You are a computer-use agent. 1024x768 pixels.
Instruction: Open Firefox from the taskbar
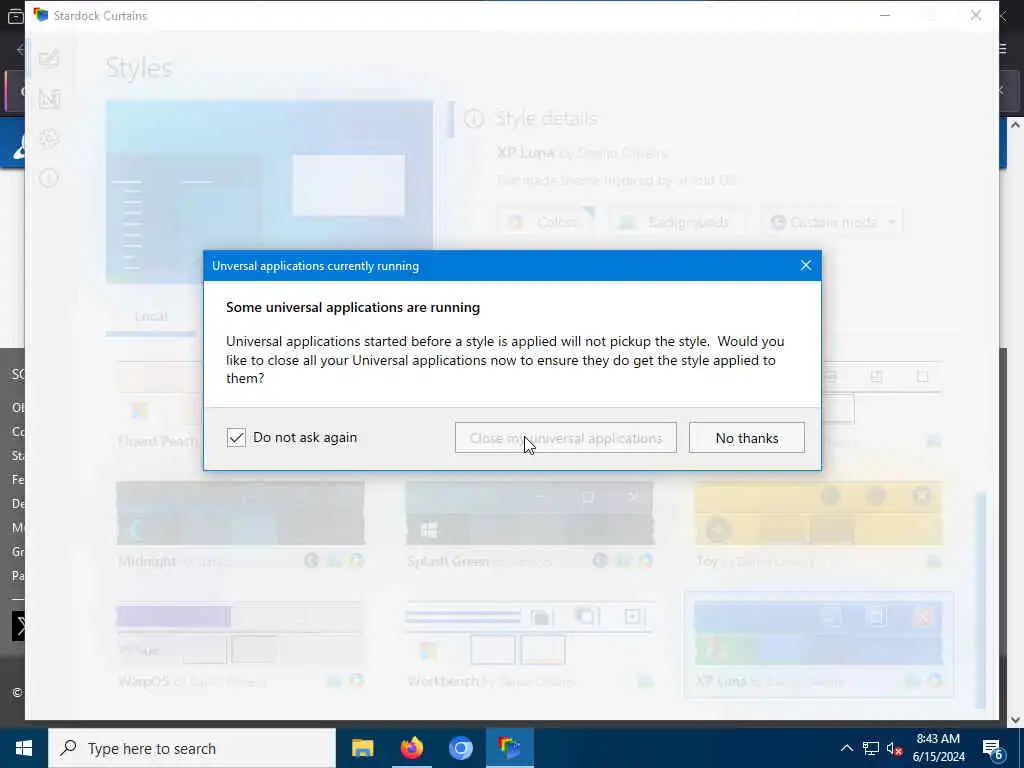(411, 748)
